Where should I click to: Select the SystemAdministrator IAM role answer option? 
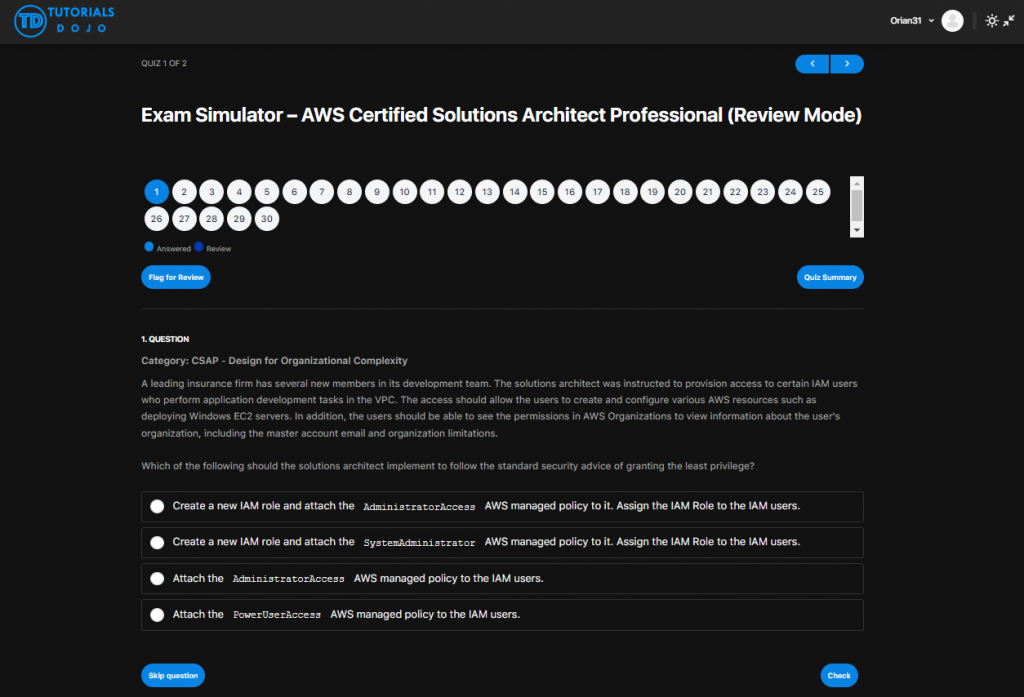tap(157, 542)
